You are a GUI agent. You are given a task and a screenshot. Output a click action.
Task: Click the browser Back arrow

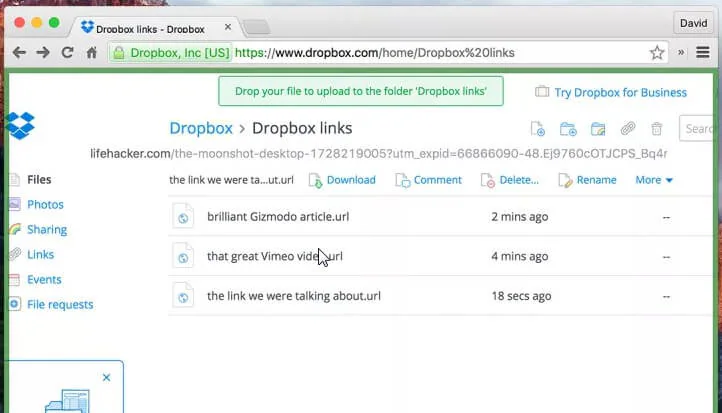(x=19, y=52)
